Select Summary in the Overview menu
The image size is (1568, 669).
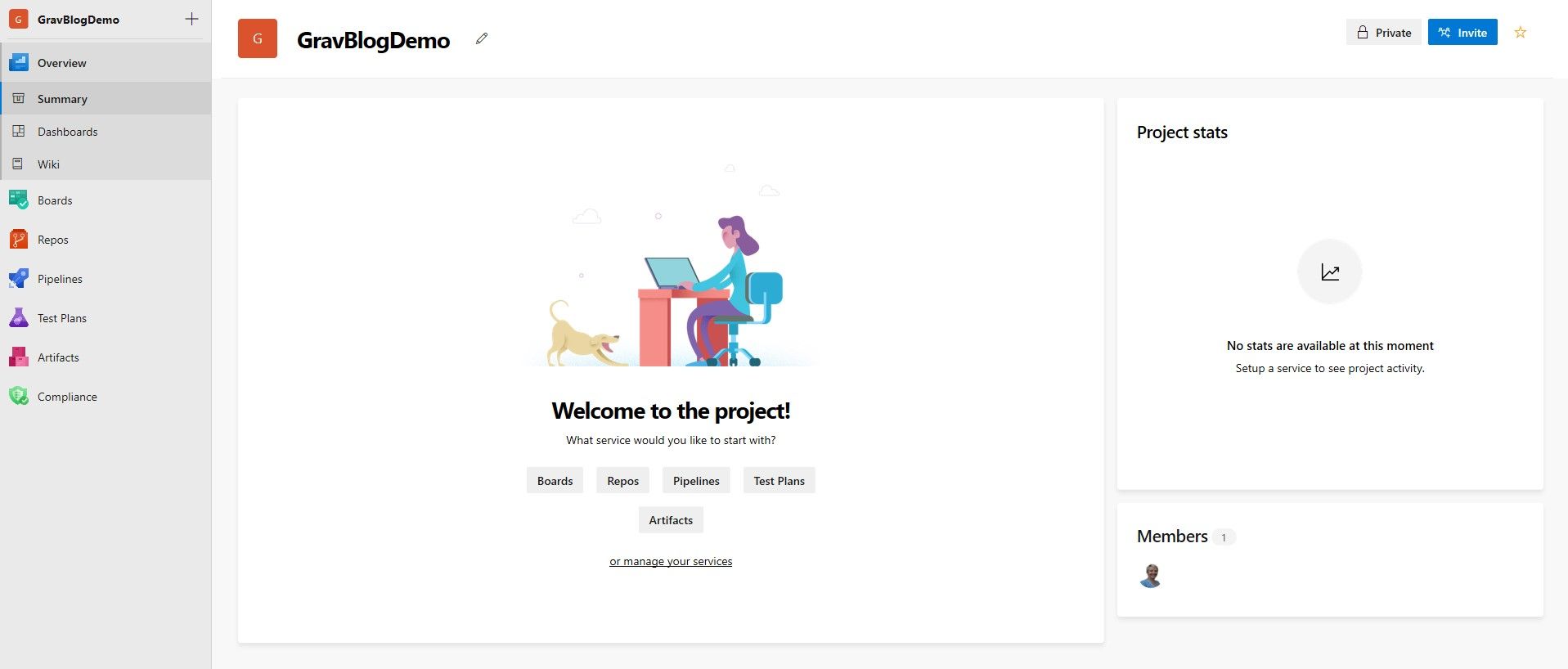pyautogui.click(x=62, y=99)
